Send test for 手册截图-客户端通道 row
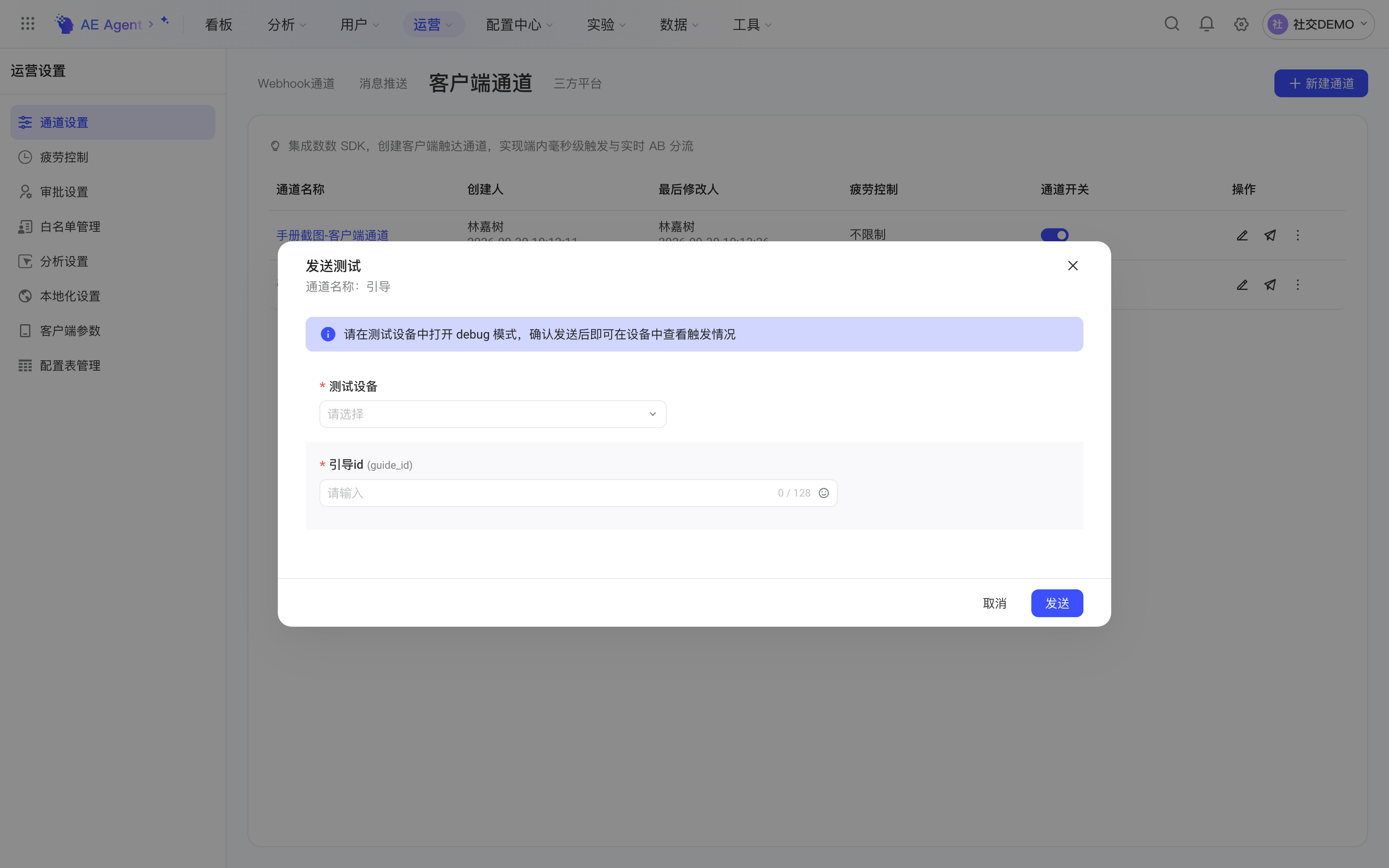This screenshot has height=868, width=1389. [x=1270, y=235]
